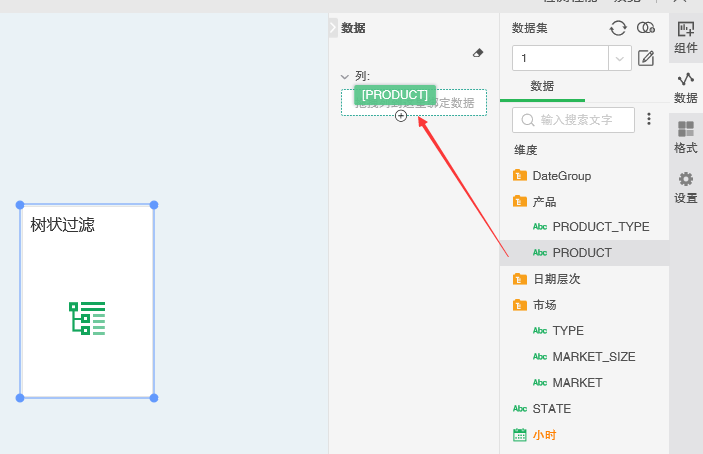703x454 pixels.
Task: Collapse the 列 section chevron
Action: pyautogui.click(x=345, y=76)
